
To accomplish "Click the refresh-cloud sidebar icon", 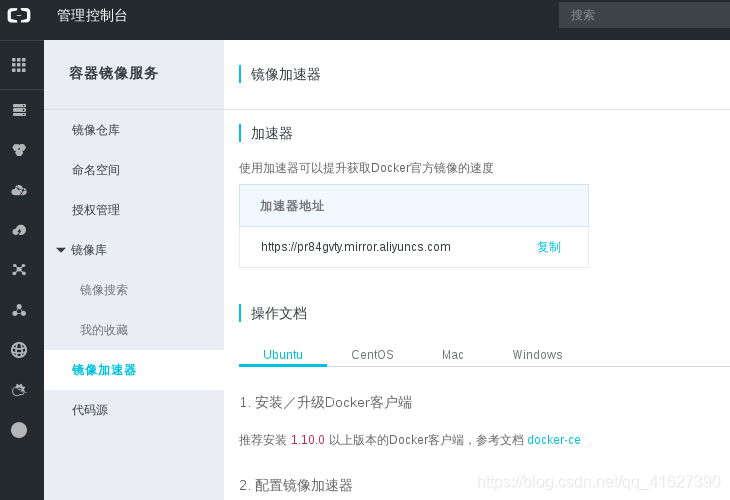I will point(19,390).
